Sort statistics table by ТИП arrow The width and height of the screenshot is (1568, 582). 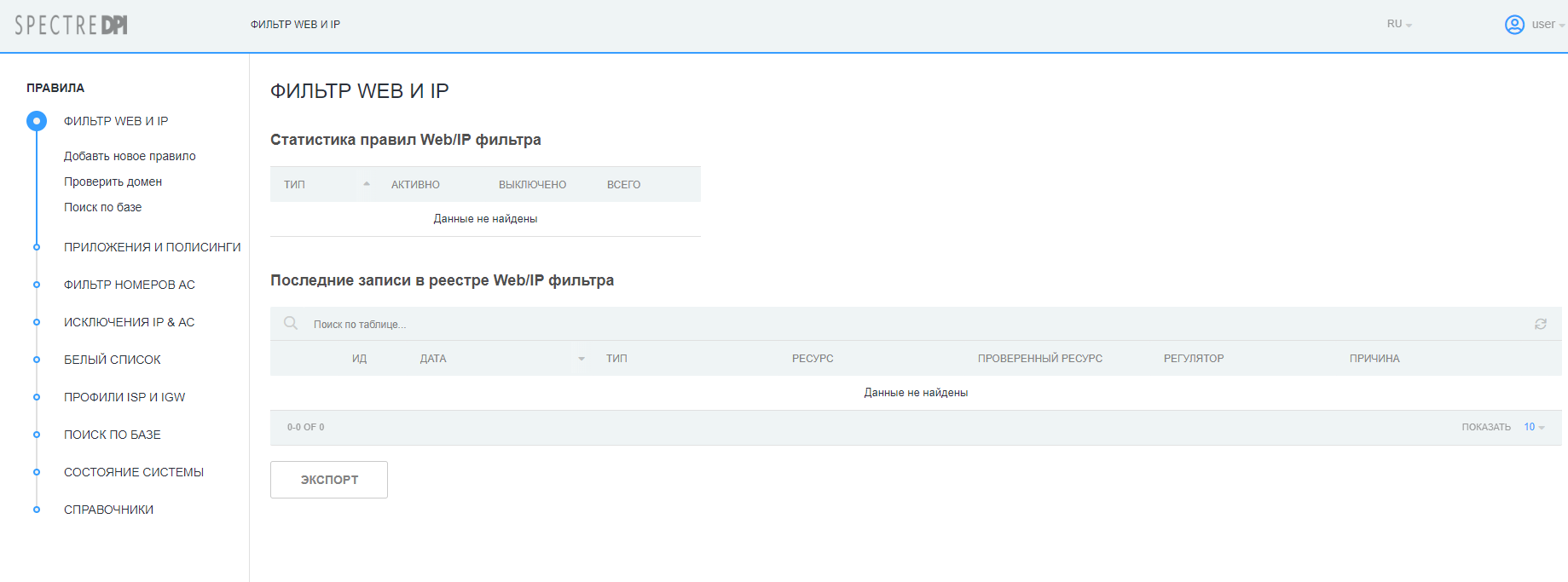(x=367, y=184)
